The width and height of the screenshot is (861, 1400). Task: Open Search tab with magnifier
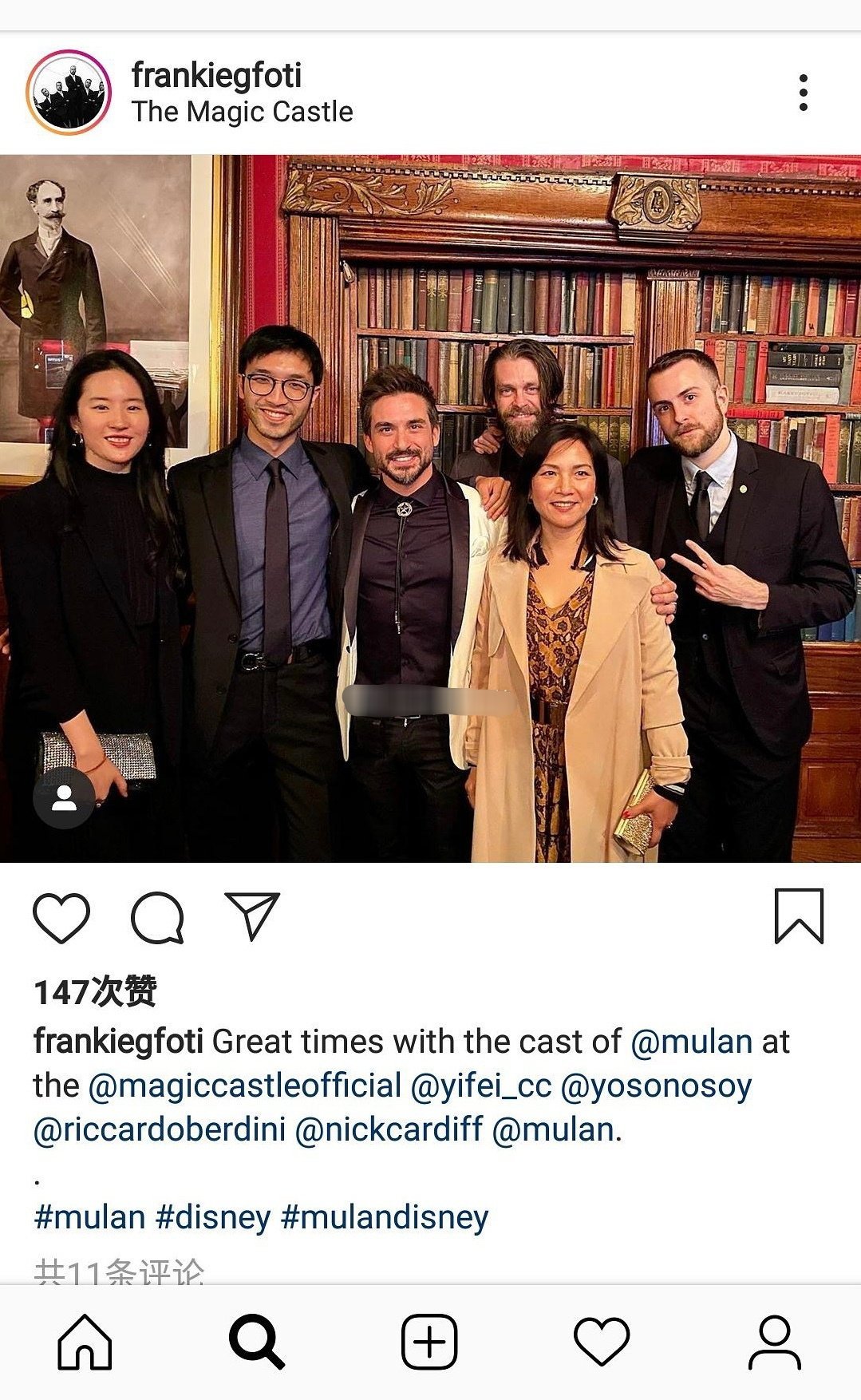257,1342
